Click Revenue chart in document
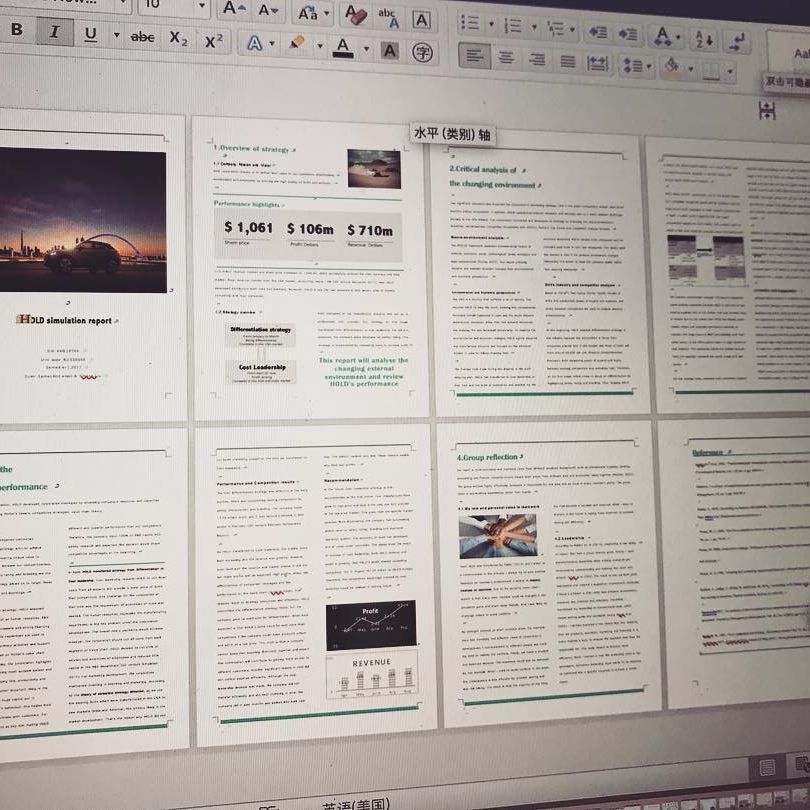Screen dimensions: 810x810 point(371,675)
